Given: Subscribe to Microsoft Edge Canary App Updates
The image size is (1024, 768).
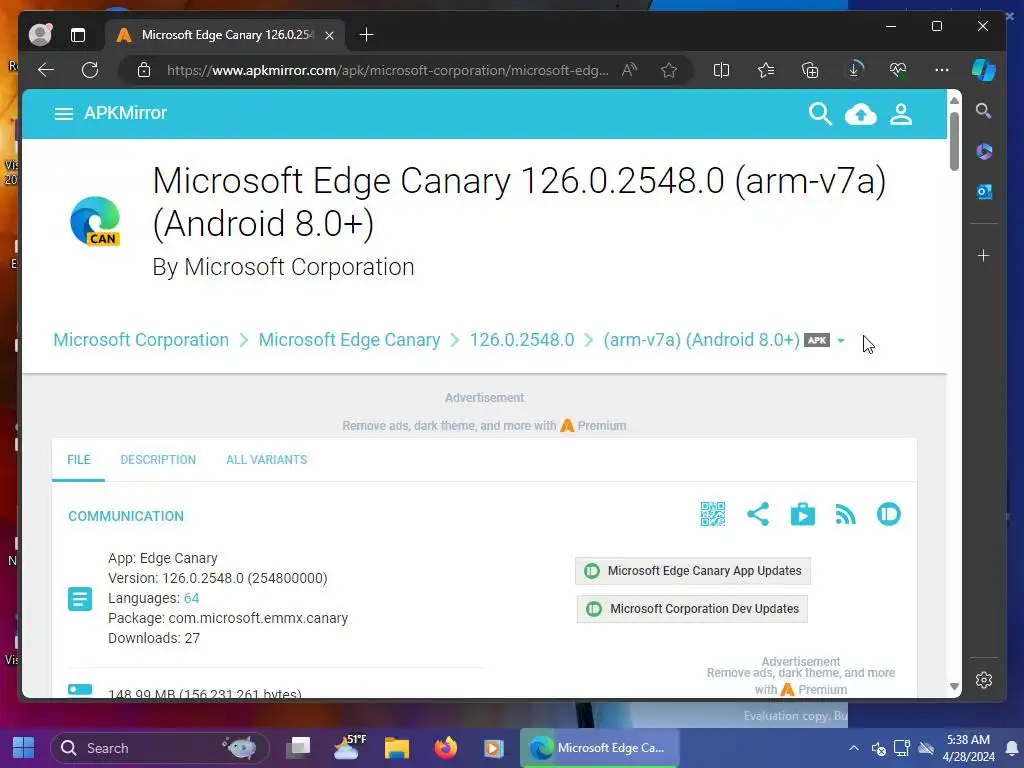Looking at the screenshot, I should tap(693, 571).
